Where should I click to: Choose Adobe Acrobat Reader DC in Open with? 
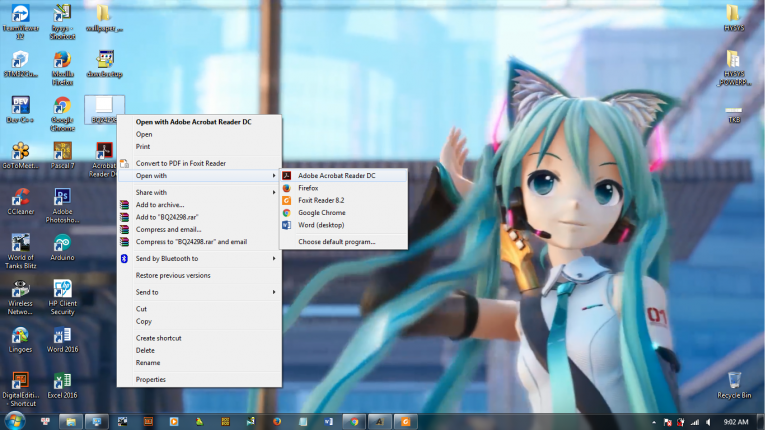336,176
